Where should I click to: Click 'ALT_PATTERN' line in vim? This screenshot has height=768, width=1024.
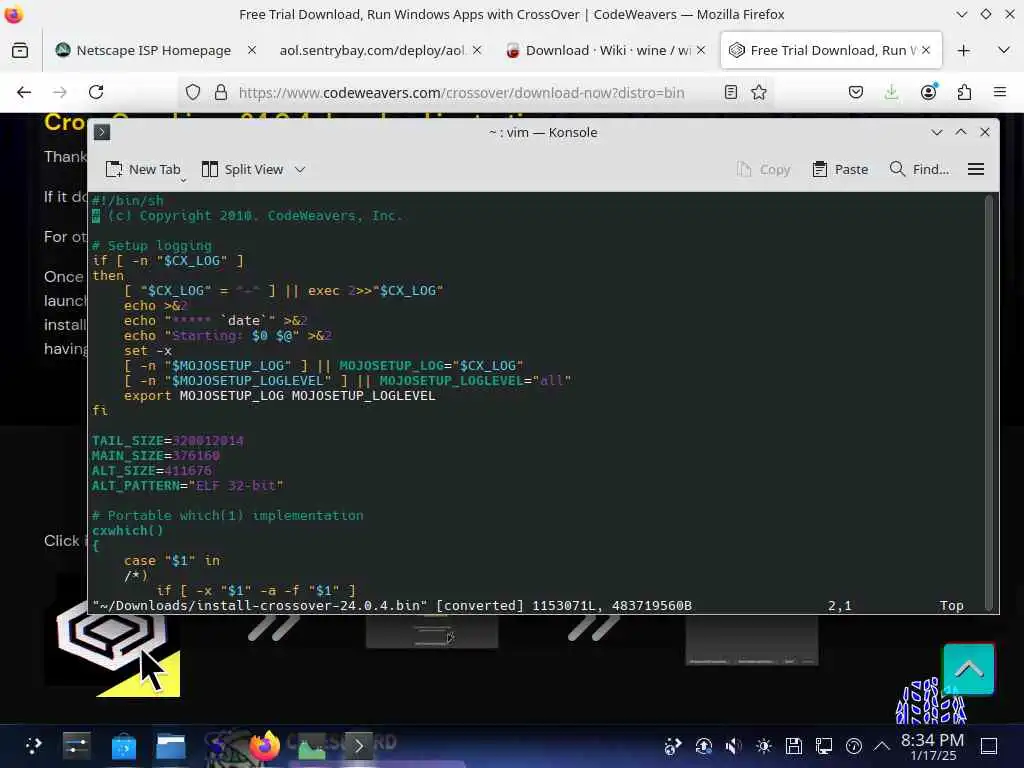click(187, 486)
